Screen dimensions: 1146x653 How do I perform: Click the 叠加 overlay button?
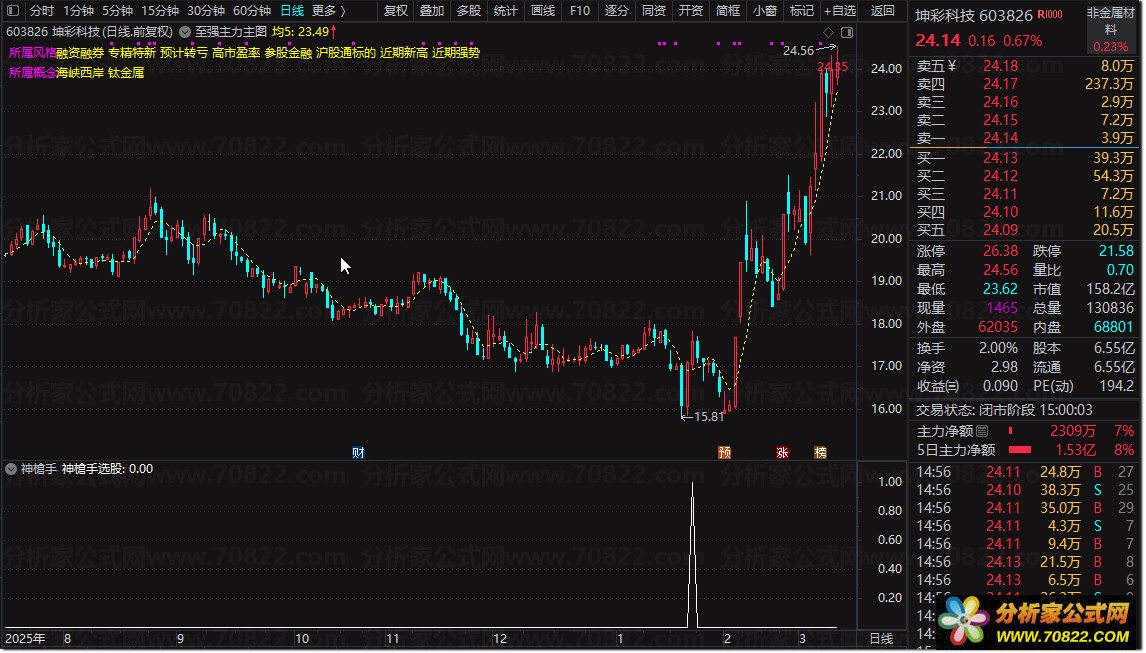432,10
